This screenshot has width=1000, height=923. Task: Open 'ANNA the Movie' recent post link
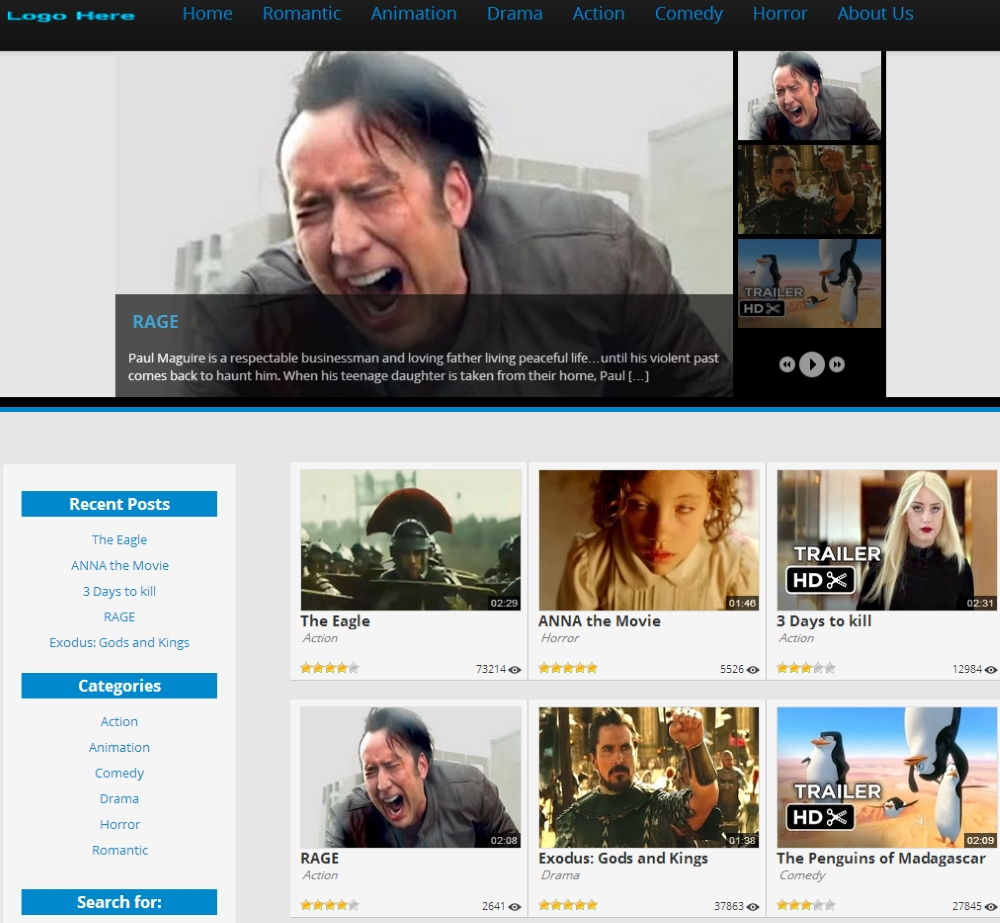tap(120, 565)
